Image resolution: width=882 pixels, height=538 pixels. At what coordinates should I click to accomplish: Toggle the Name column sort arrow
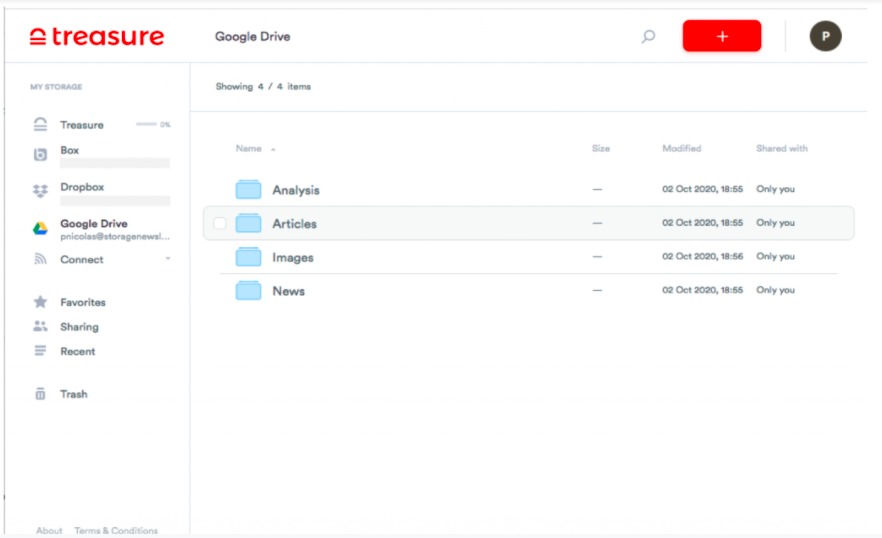point(273,149)
